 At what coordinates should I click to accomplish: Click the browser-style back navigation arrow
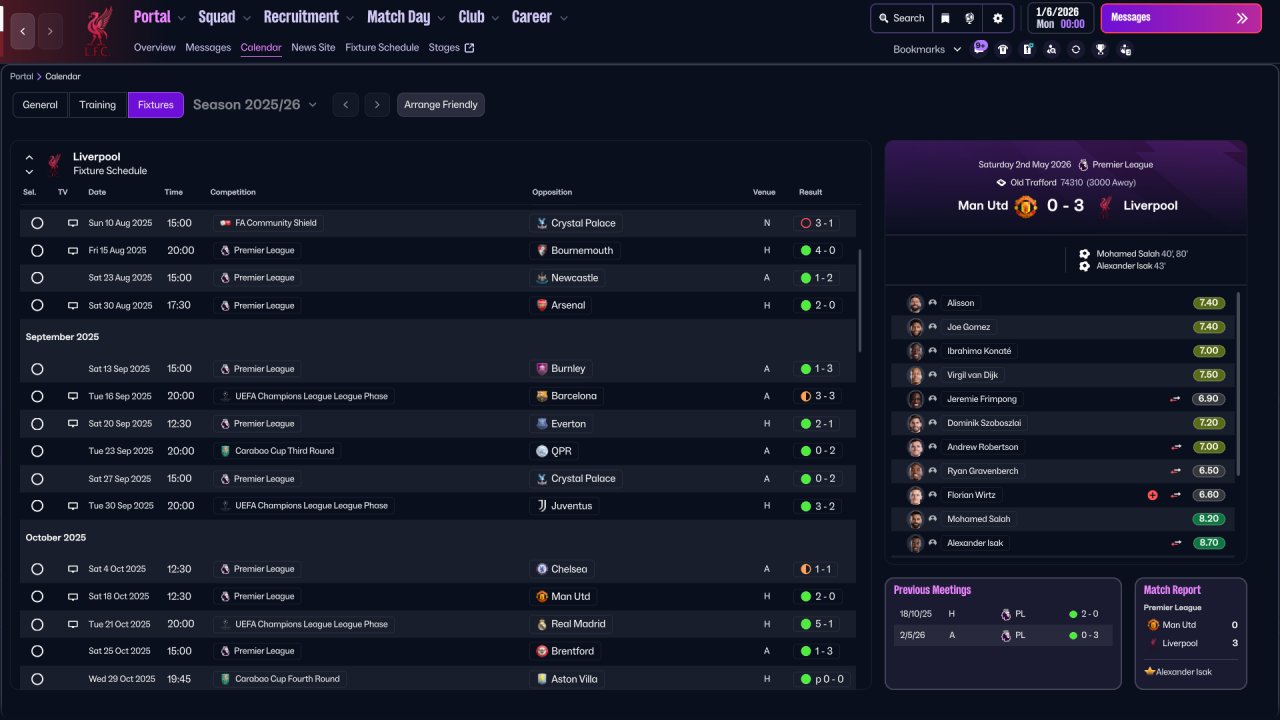[x=23, y=31]
